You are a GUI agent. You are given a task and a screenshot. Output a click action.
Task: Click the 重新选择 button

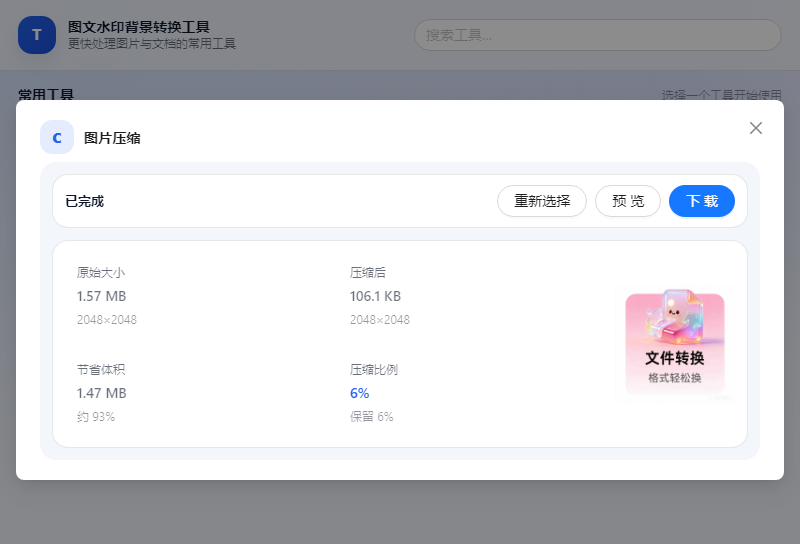point(542,201)
